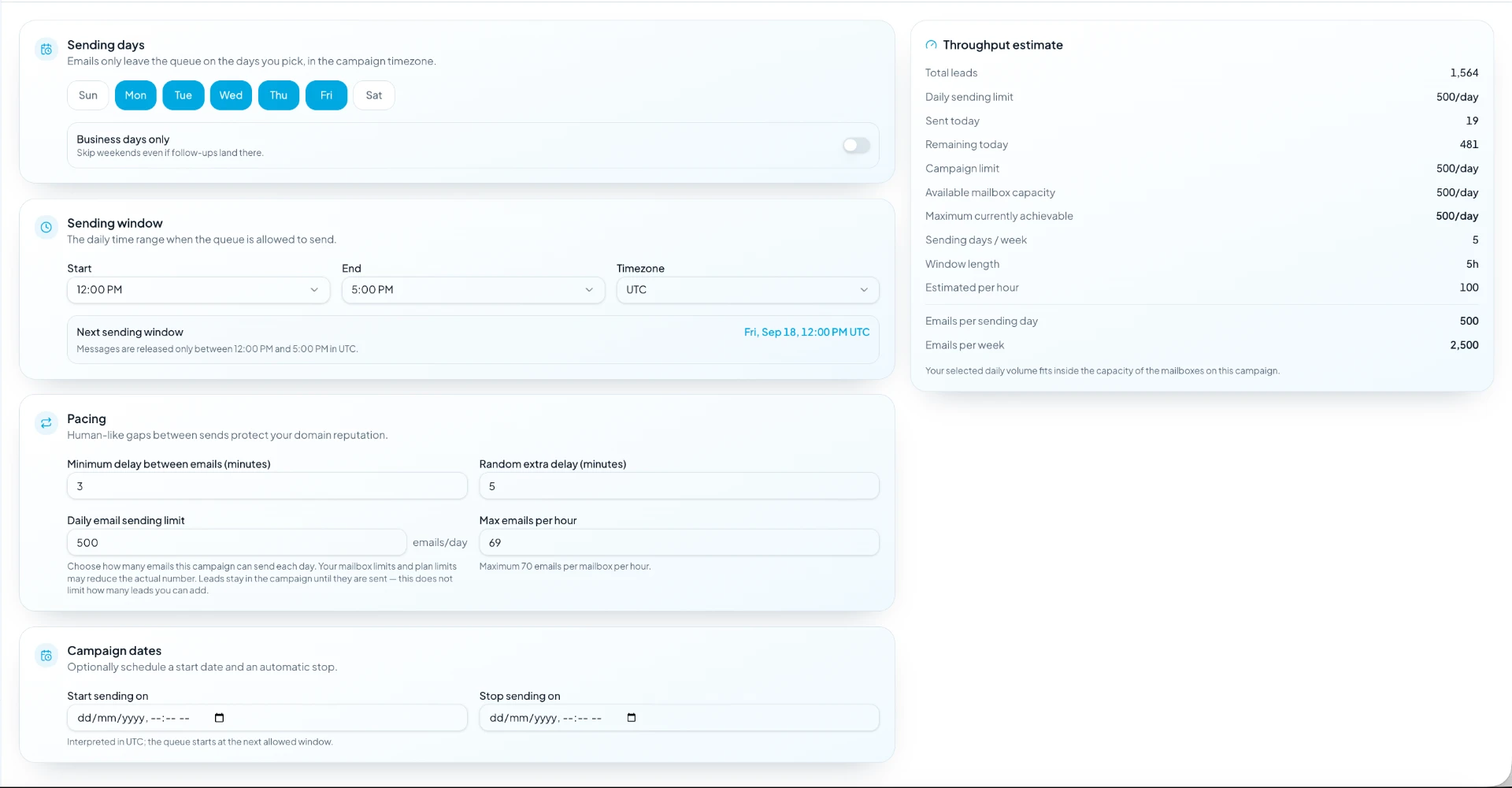Click the Sending window clock icon

(46, 227)
